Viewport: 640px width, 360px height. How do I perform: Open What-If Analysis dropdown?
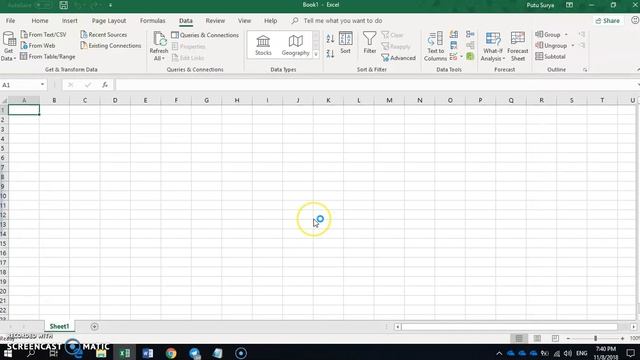(493, 46)
